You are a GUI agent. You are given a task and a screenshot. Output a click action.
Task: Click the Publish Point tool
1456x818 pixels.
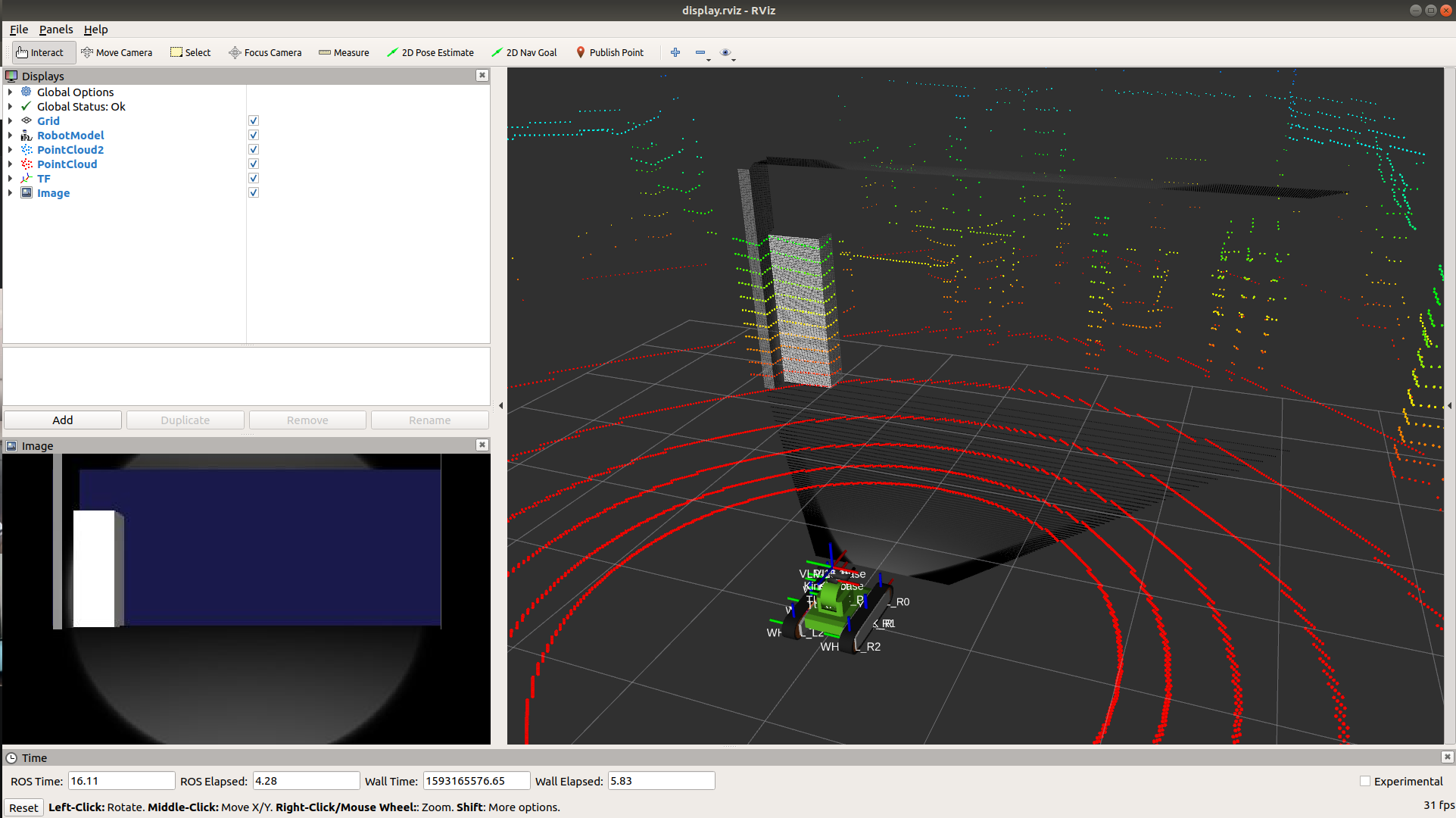pos(610,52)
